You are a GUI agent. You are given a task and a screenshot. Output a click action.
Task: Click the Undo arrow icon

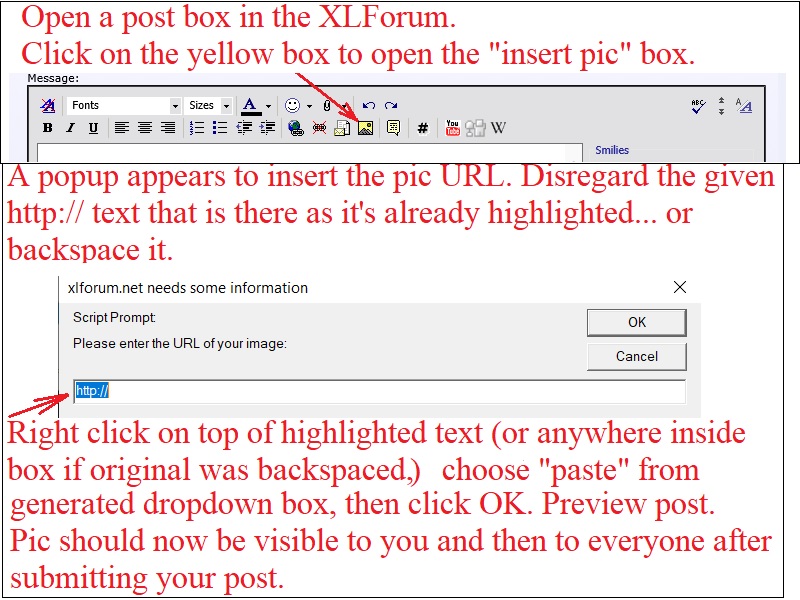tap(369, 105)
